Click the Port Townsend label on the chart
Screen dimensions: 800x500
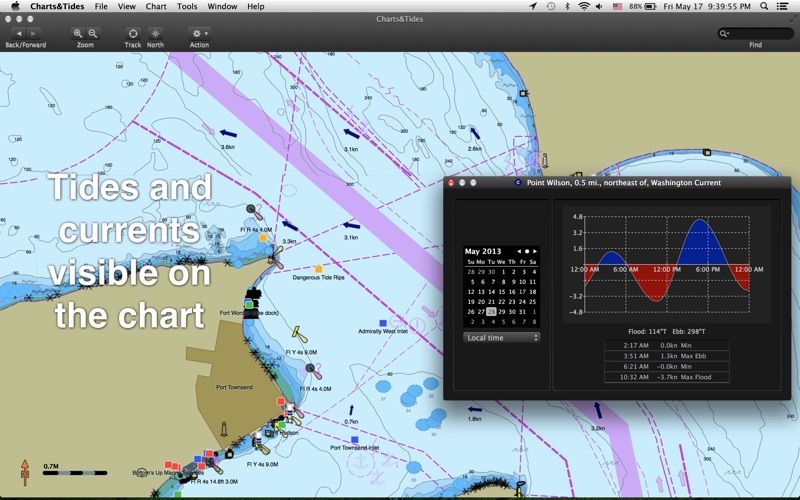click(x=234, y=387)
